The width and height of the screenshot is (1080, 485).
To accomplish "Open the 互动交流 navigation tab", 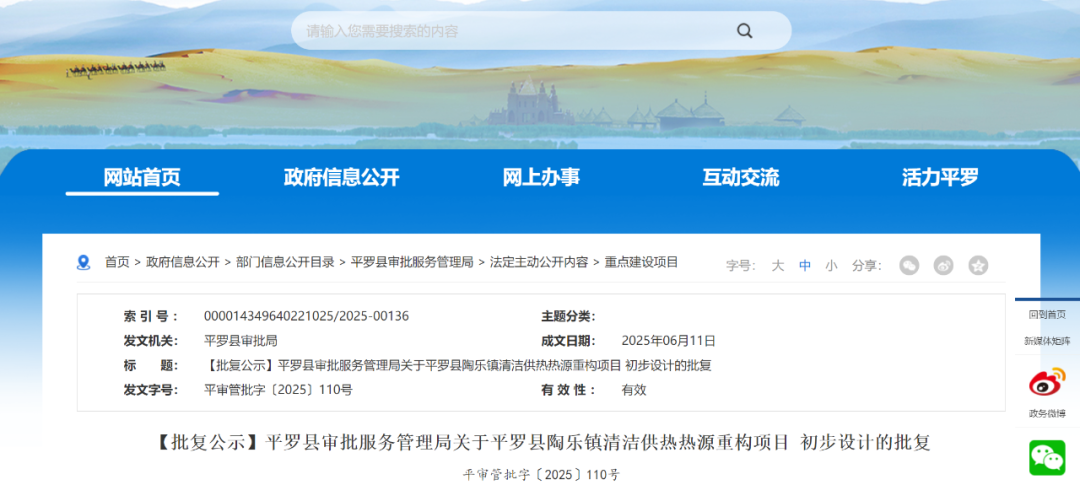I will pos(740,178).
